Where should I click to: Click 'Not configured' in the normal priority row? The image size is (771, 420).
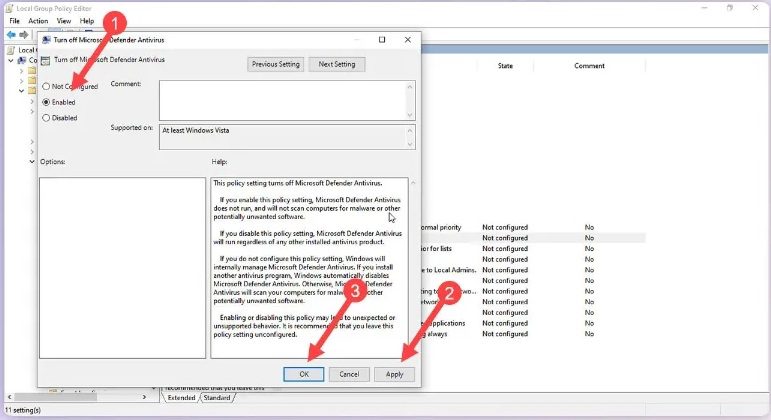[505, 227]
